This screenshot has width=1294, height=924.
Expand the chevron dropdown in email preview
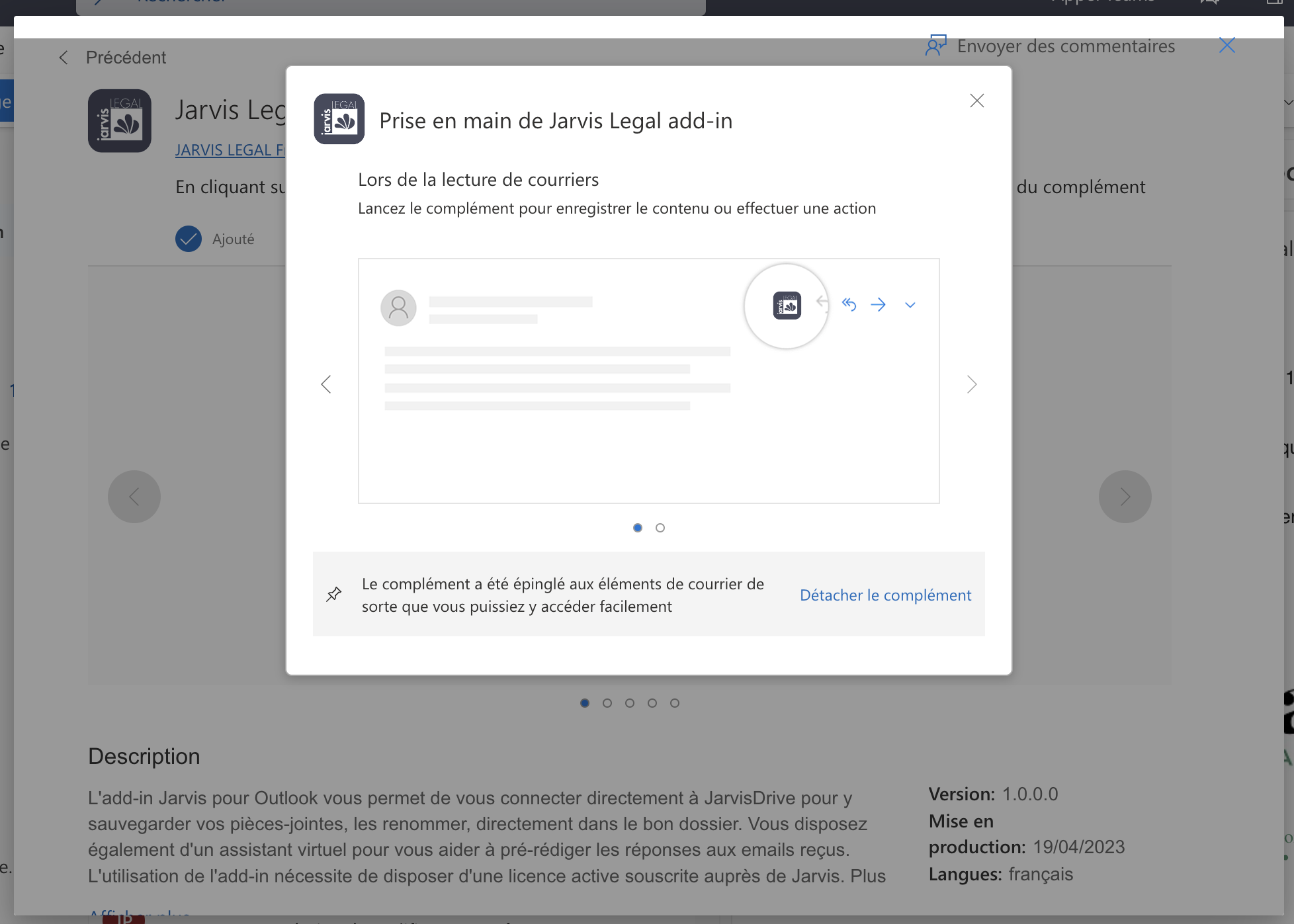coord(910,305)
